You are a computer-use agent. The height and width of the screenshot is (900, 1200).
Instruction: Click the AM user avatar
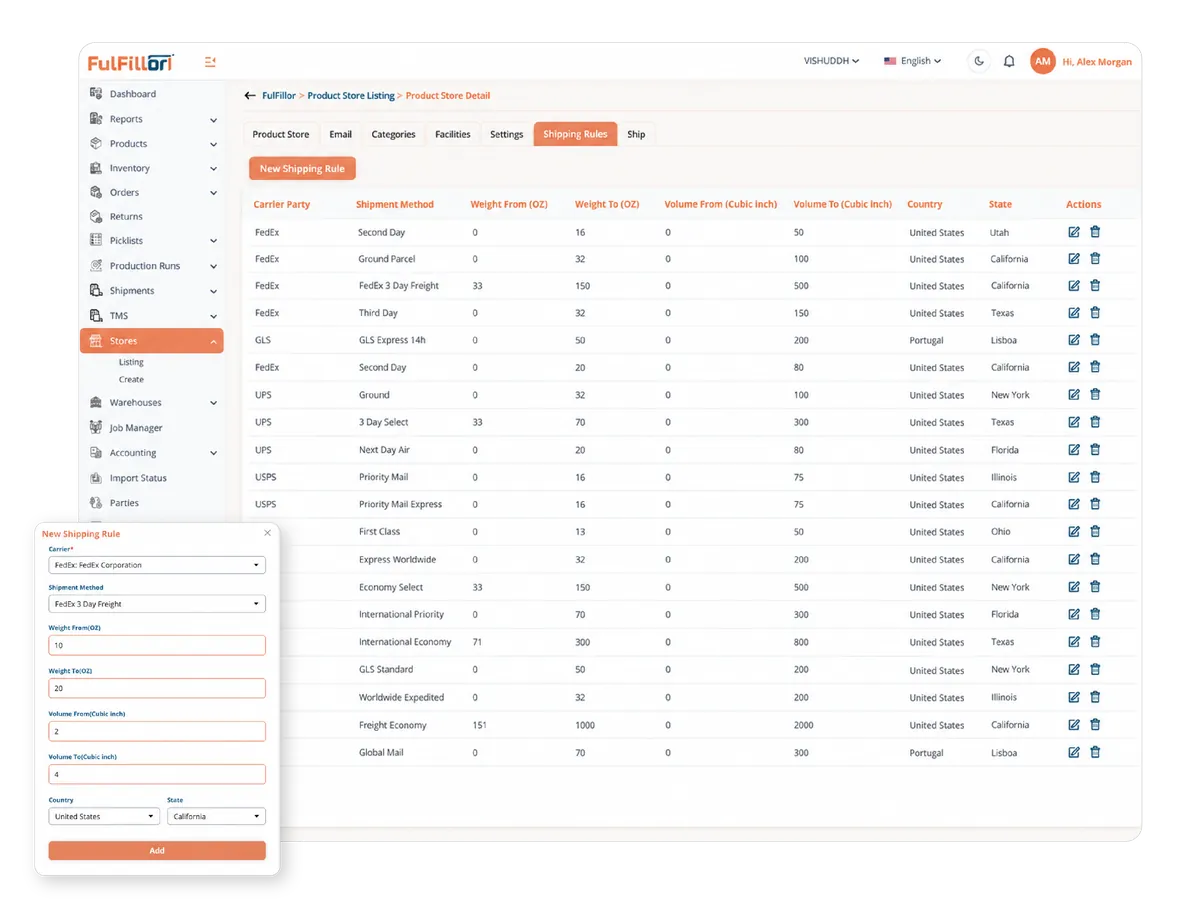tap(1043, 61)
